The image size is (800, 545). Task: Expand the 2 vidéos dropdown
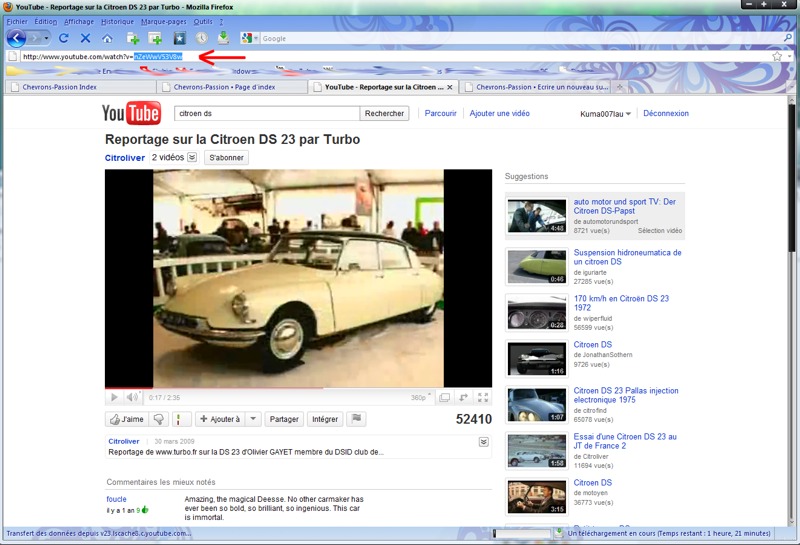[x=192, y=157]
